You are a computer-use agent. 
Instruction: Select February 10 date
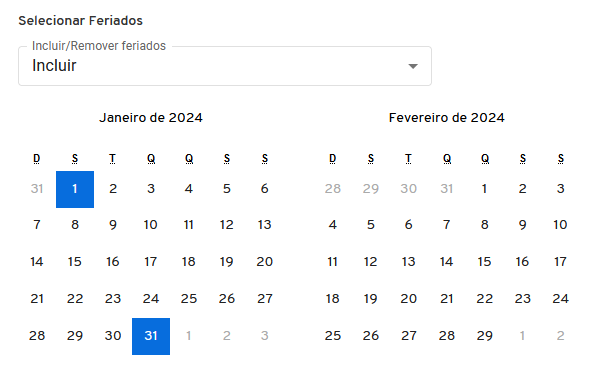tap(560, 225)
